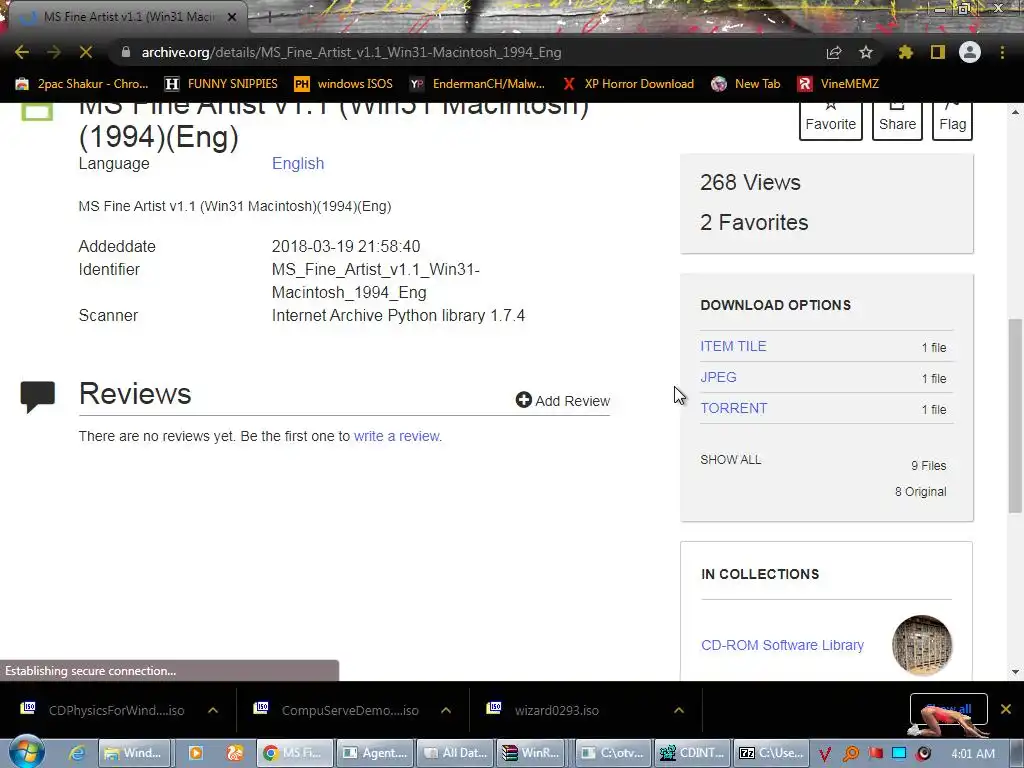This screenshot has height=768, width=1024.
Task: Click the red V tray icon
Action: [825, 754]
